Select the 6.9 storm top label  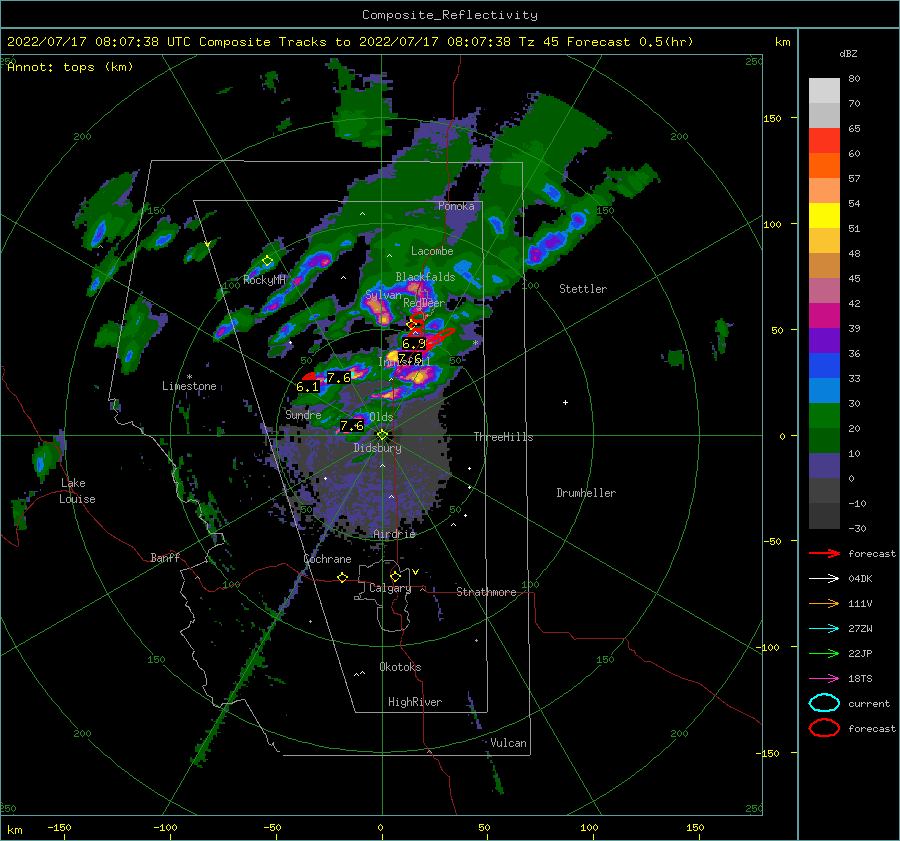[x=413, y=344]
